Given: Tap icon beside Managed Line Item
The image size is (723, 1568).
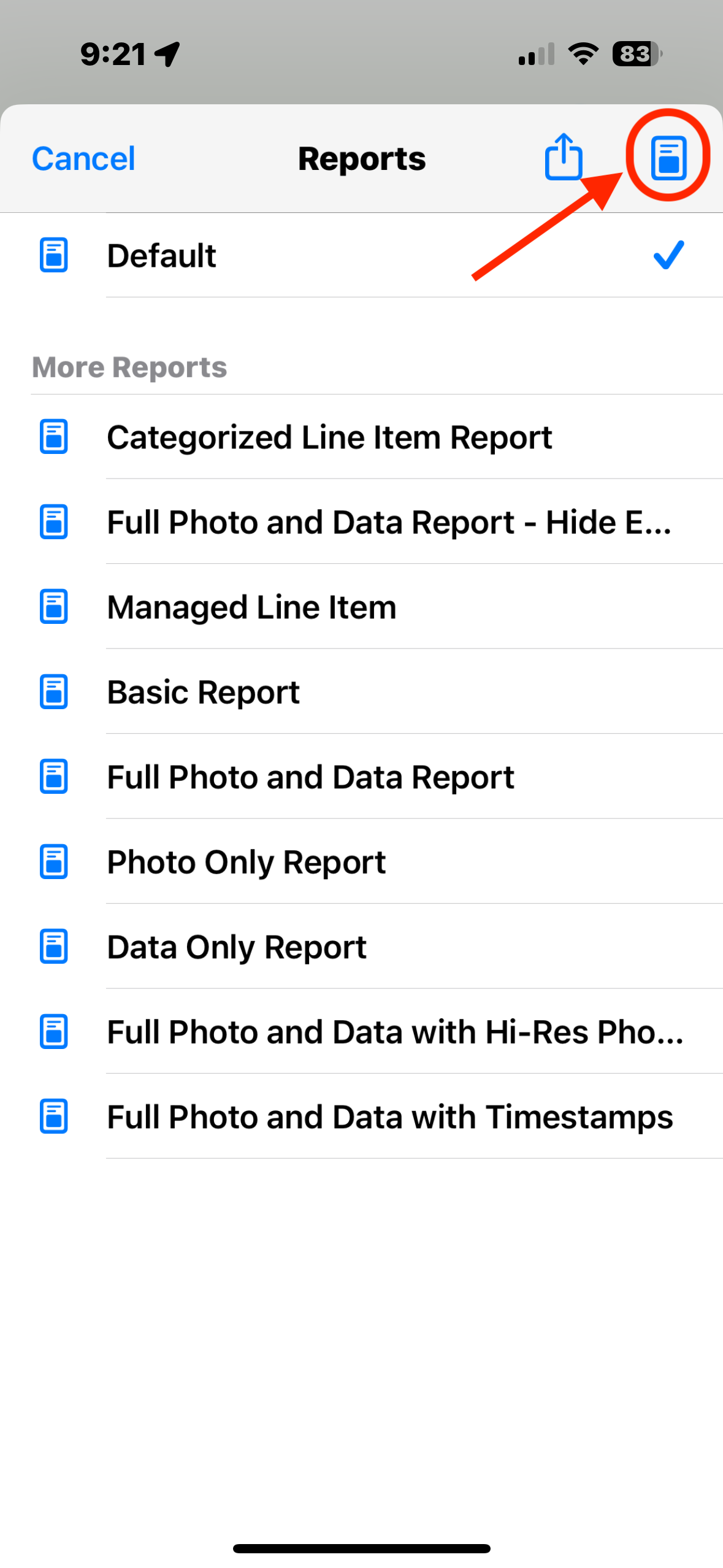Looking at the screenshot, I should (x=53, y=607).
